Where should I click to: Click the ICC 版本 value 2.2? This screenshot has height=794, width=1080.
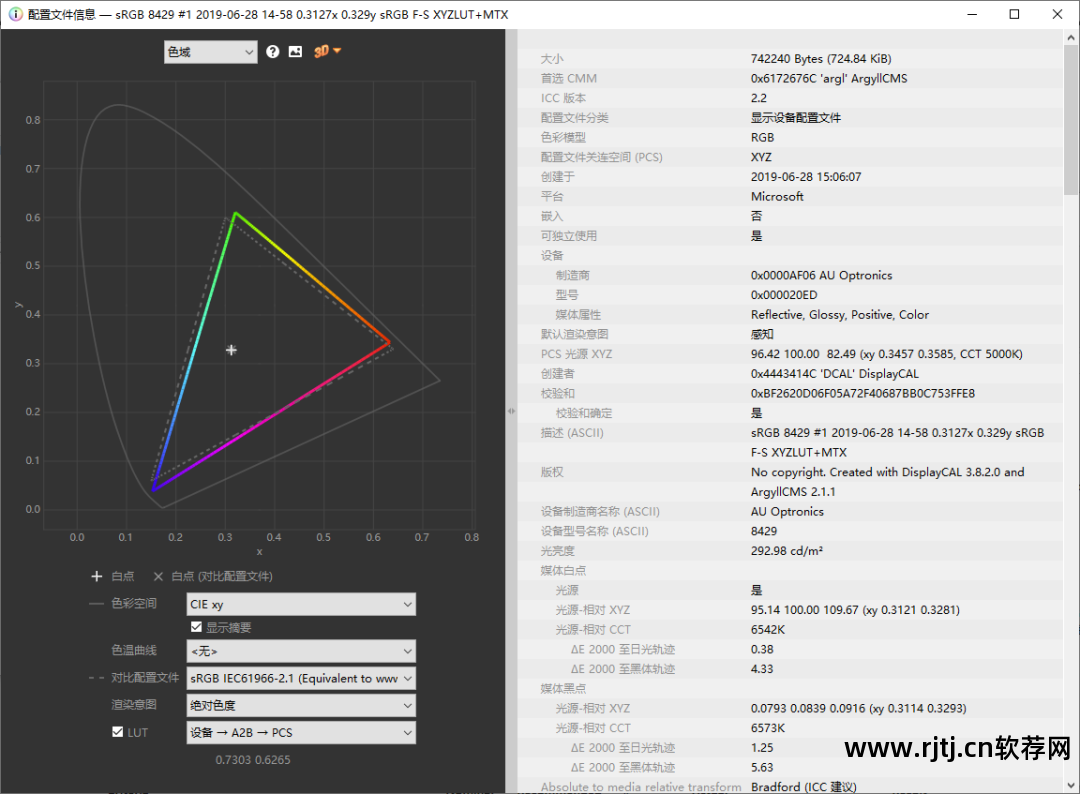(758, 98)
